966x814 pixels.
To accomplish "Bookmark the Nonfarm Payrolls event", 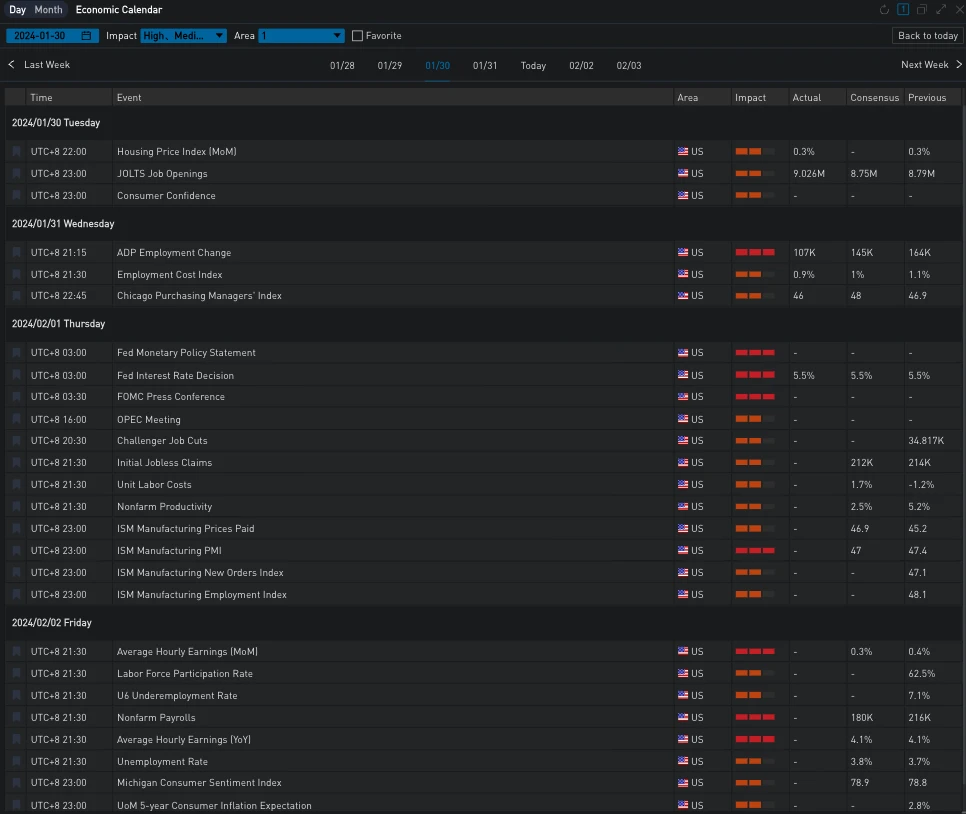I will tap(16, 718).
